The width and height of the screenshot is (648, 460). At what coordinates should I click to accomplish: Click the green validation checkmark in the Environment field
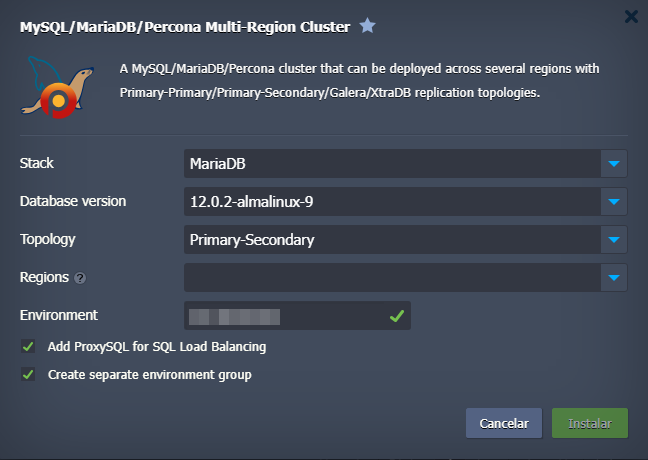397,316
